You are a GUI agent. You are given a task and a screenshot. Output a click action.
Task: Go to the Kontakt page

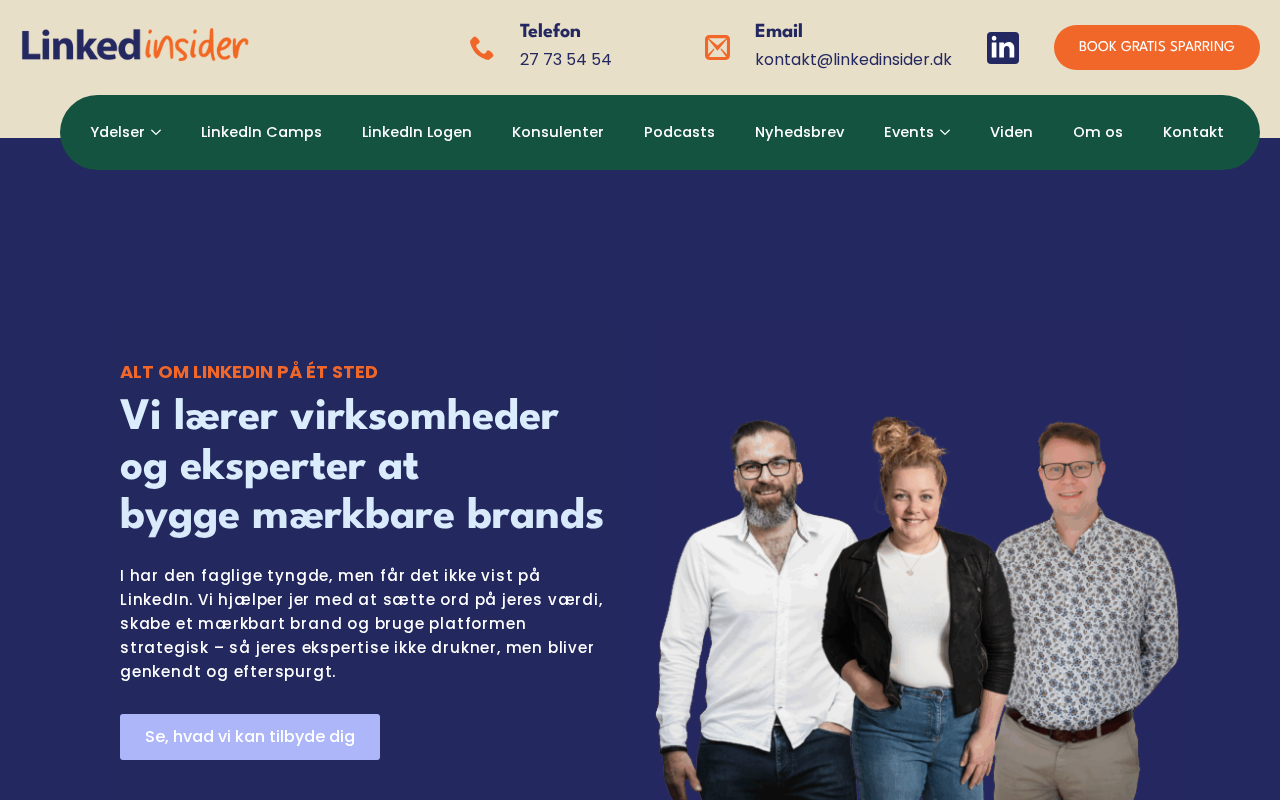(x=1193, y=132)
